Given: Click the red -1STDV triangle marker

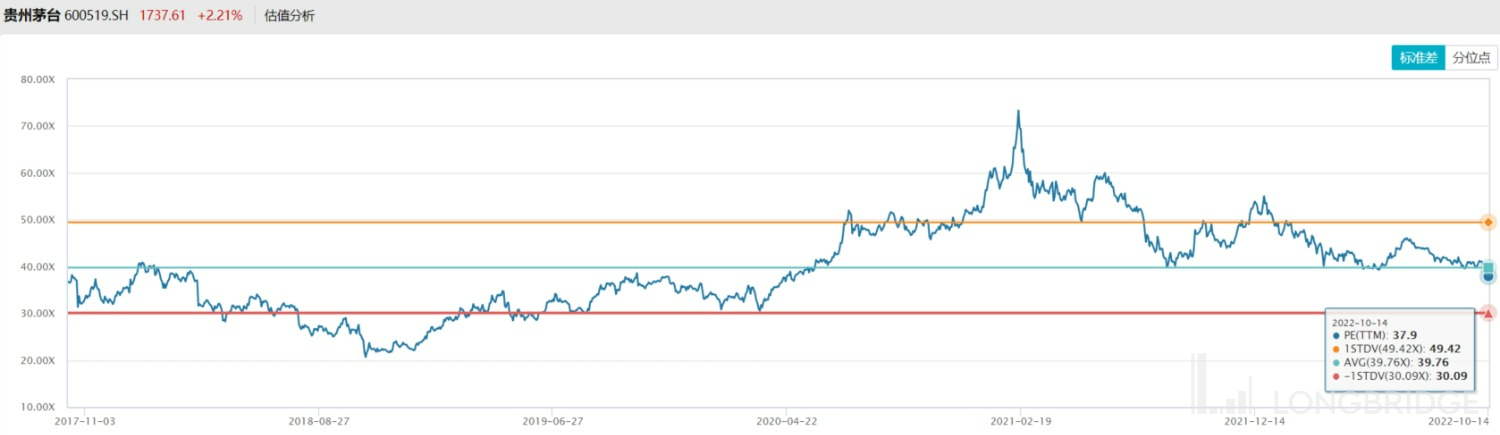Looking at the screenshot, I should click(1488, 313).
